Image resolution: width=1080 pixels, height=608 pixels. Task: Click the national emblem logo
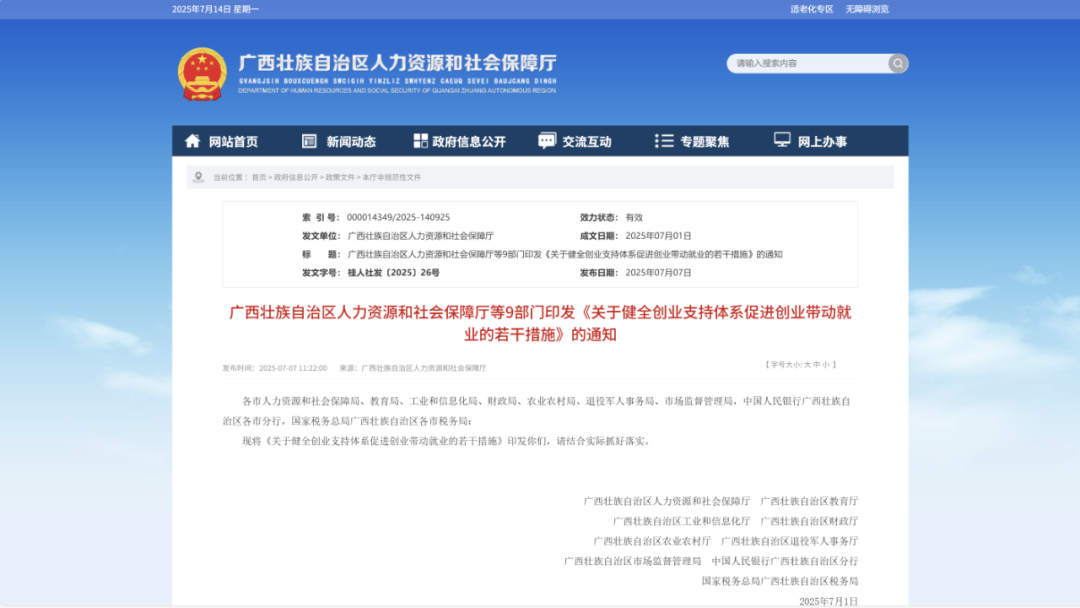point(202,74)
